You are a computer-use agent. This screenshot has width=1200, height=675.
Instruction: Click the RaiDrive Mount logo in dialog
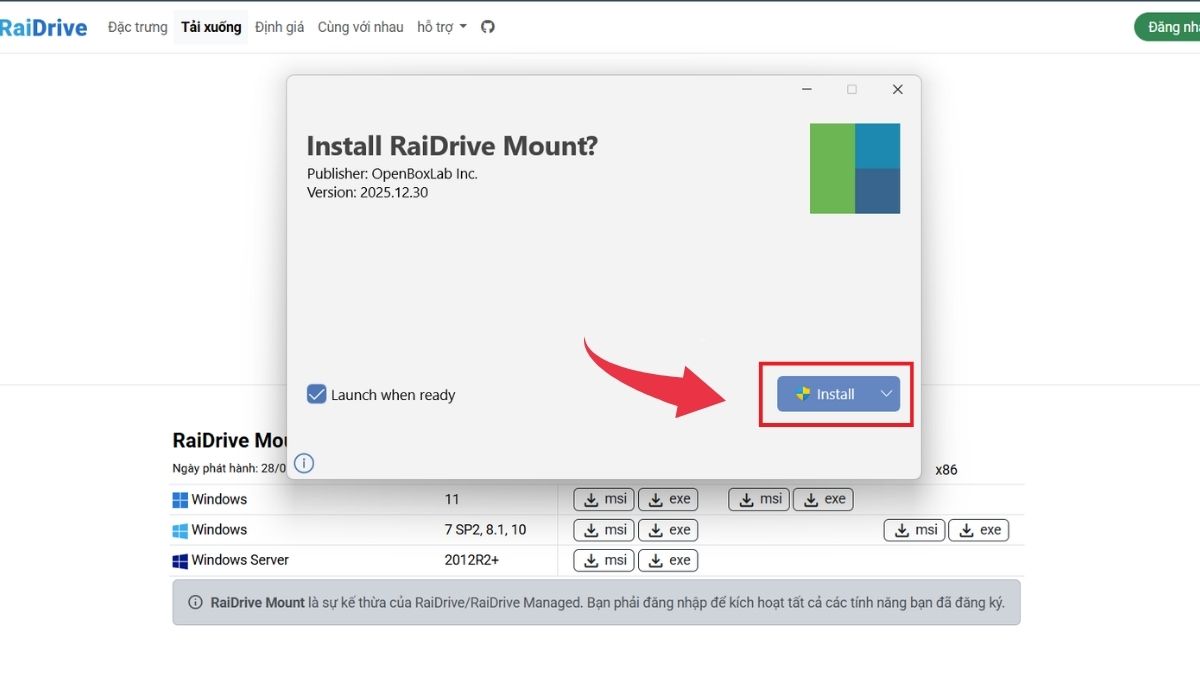(855, 168)
